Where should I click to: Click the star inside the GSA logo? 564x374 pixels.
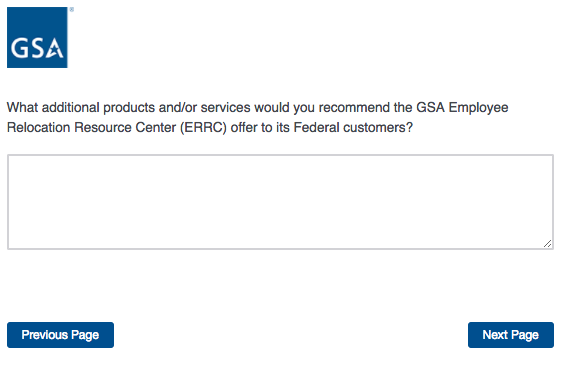pos(56,50)
